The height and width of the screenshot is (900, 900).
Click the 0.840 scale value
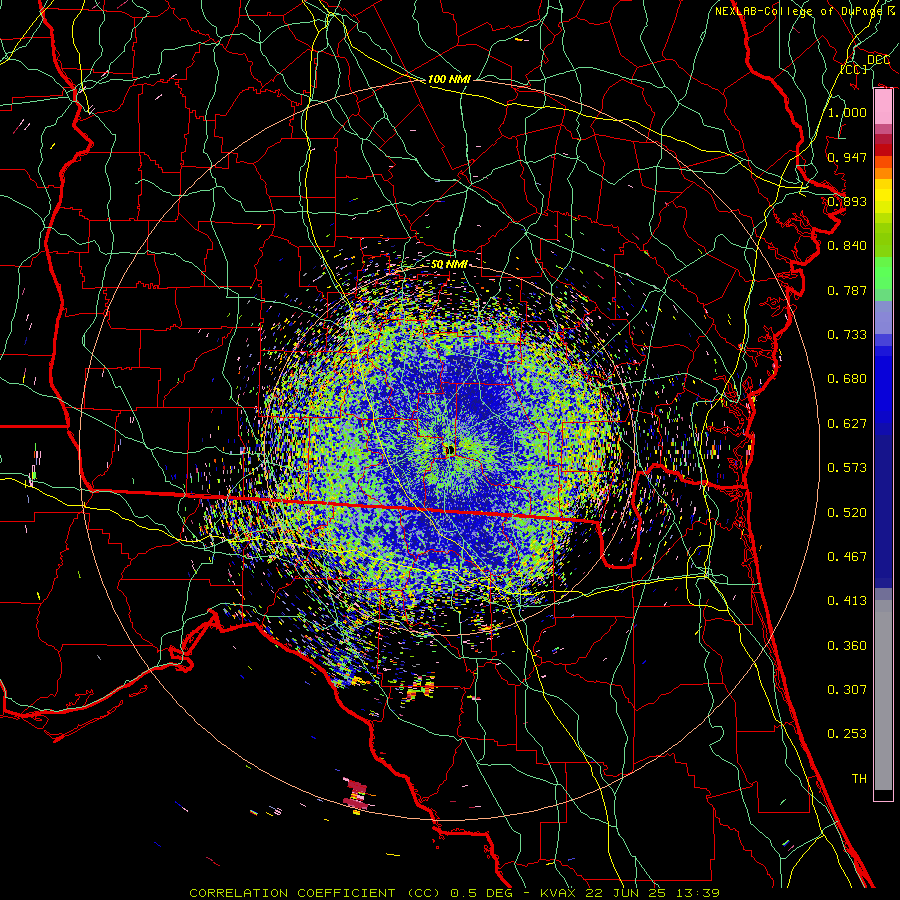pyautogui.click(x=847, y=246)
